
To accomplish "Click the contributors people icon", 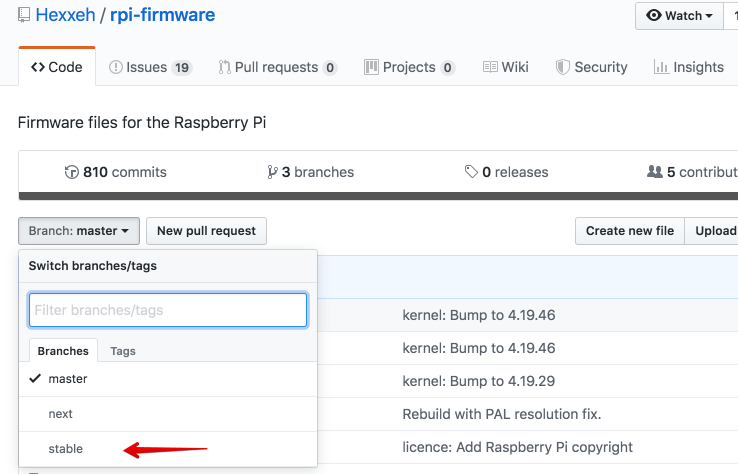I will (x=655, y=171).
